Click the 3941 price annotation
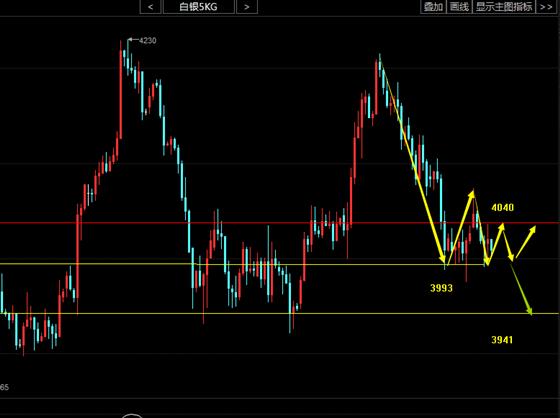Screen dimensions: 560x418 coord(502,340)
